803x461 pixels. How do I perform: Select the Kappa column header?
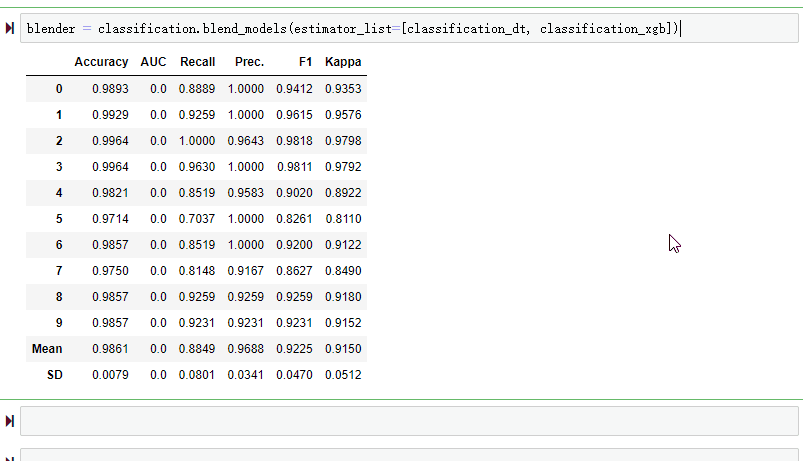pyautogui.click(x=343, y=62)
